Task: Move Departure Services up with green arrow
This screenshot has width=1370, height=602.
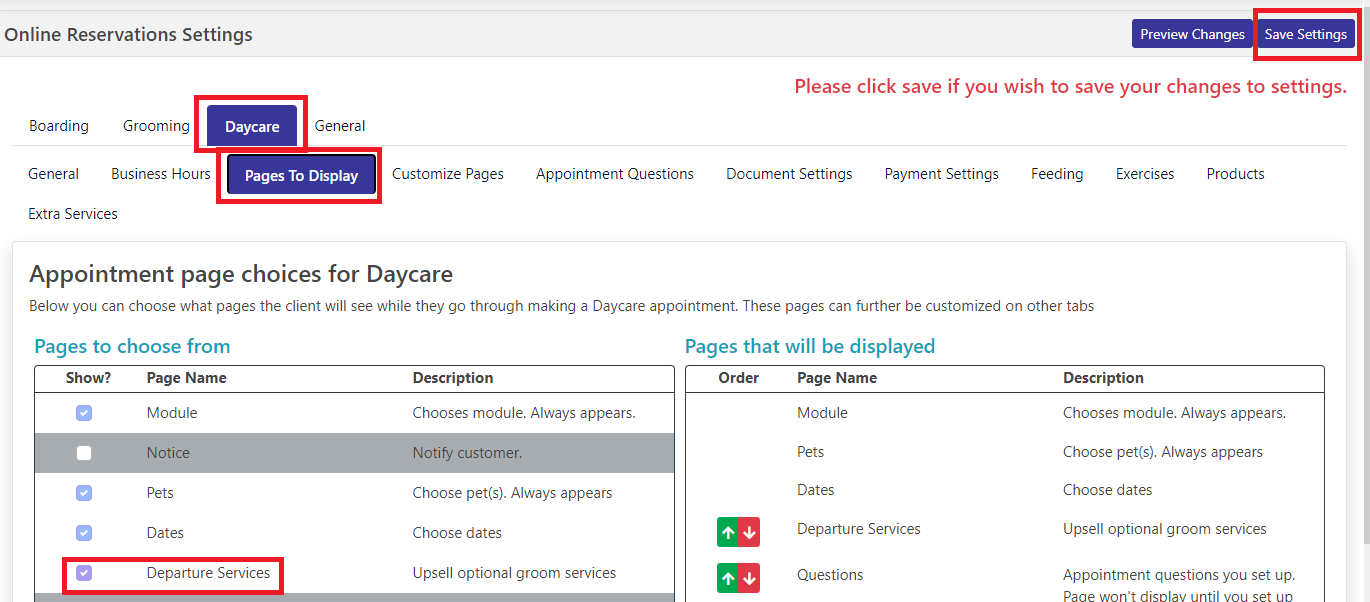Action: [728, 532]
